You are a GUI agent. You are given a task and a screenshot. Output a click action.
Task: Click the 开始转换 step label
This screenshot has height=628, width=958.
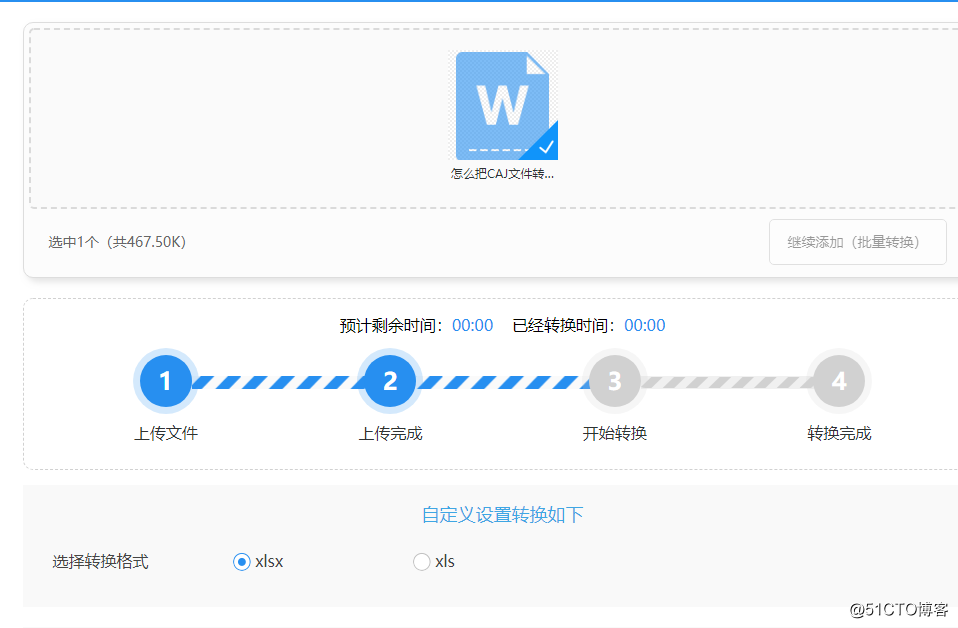[x=615, y=434]
